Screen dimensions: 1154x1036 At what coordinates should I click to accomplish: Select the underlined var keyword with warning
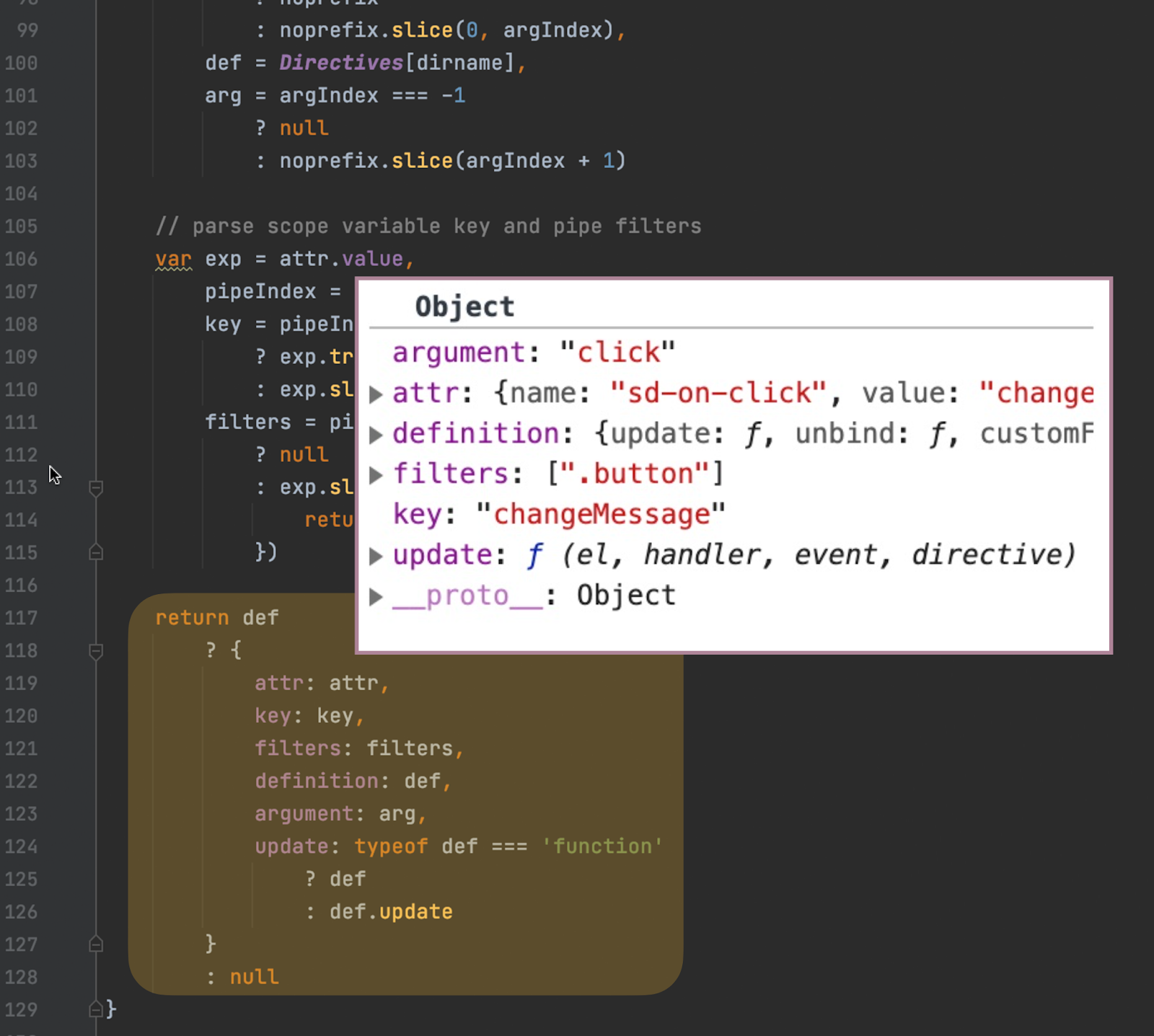173,259
